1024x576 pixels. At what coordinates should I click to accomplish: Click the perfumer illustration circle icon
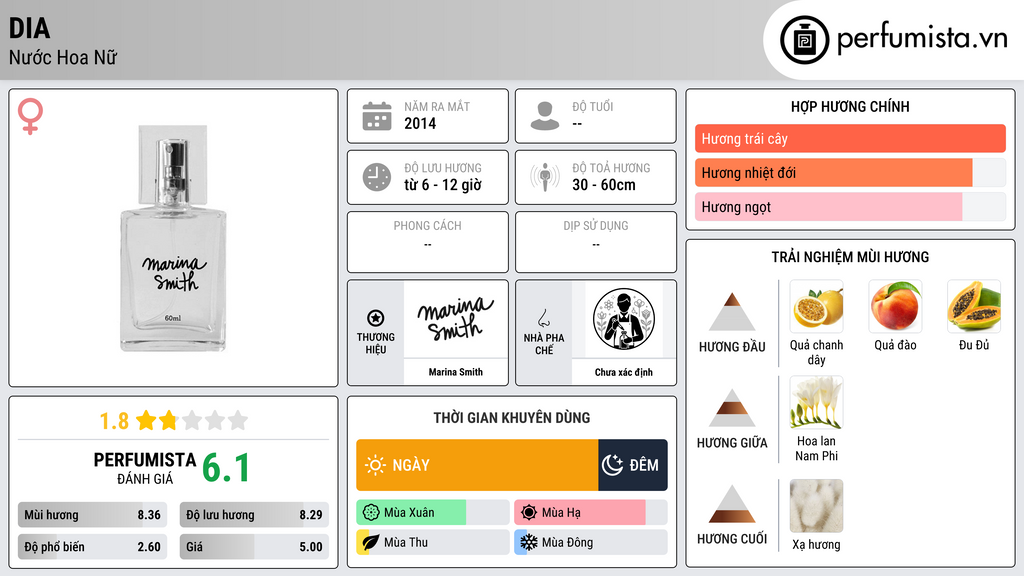[x=624, y=319]
